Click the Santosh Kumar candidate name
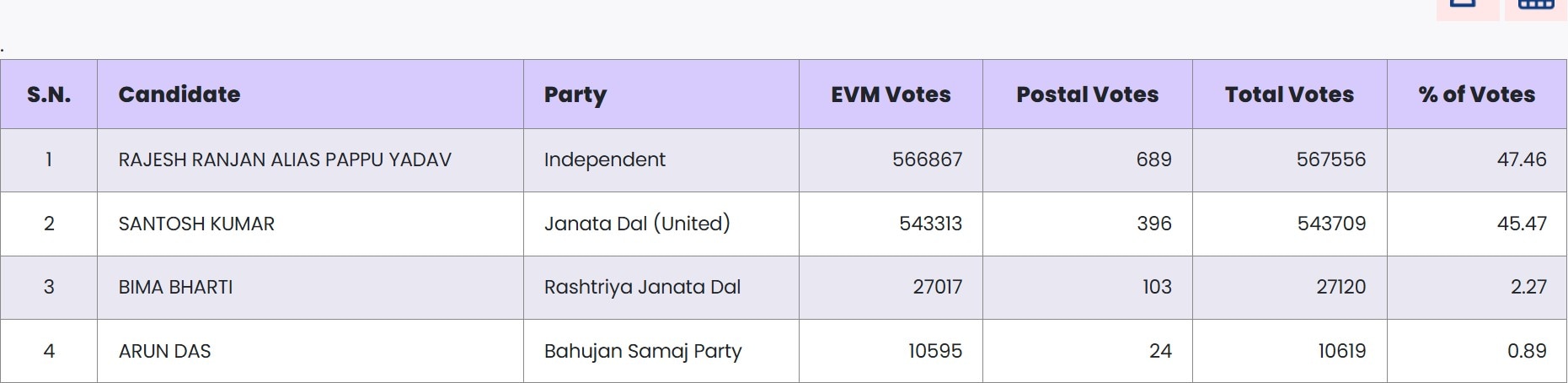Viewport: 1568px width, 383px height. click(196, 224)
